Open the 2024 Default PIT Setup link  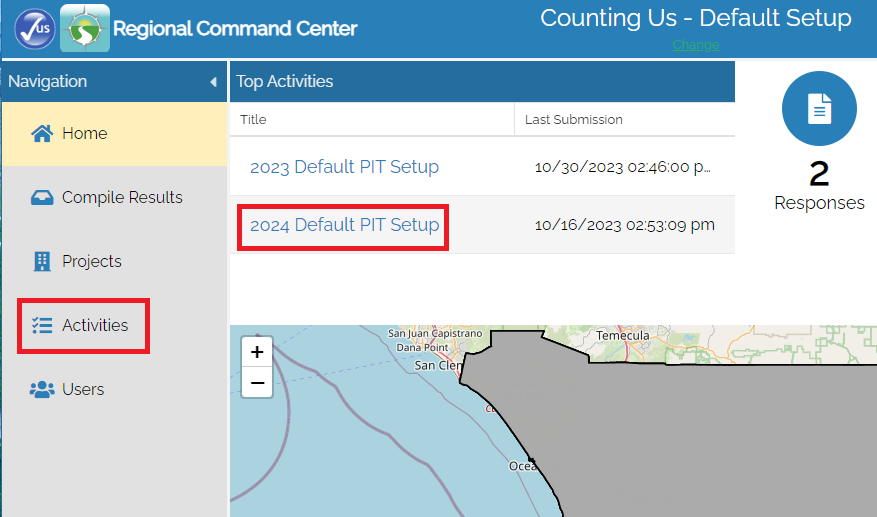[344, 225]
